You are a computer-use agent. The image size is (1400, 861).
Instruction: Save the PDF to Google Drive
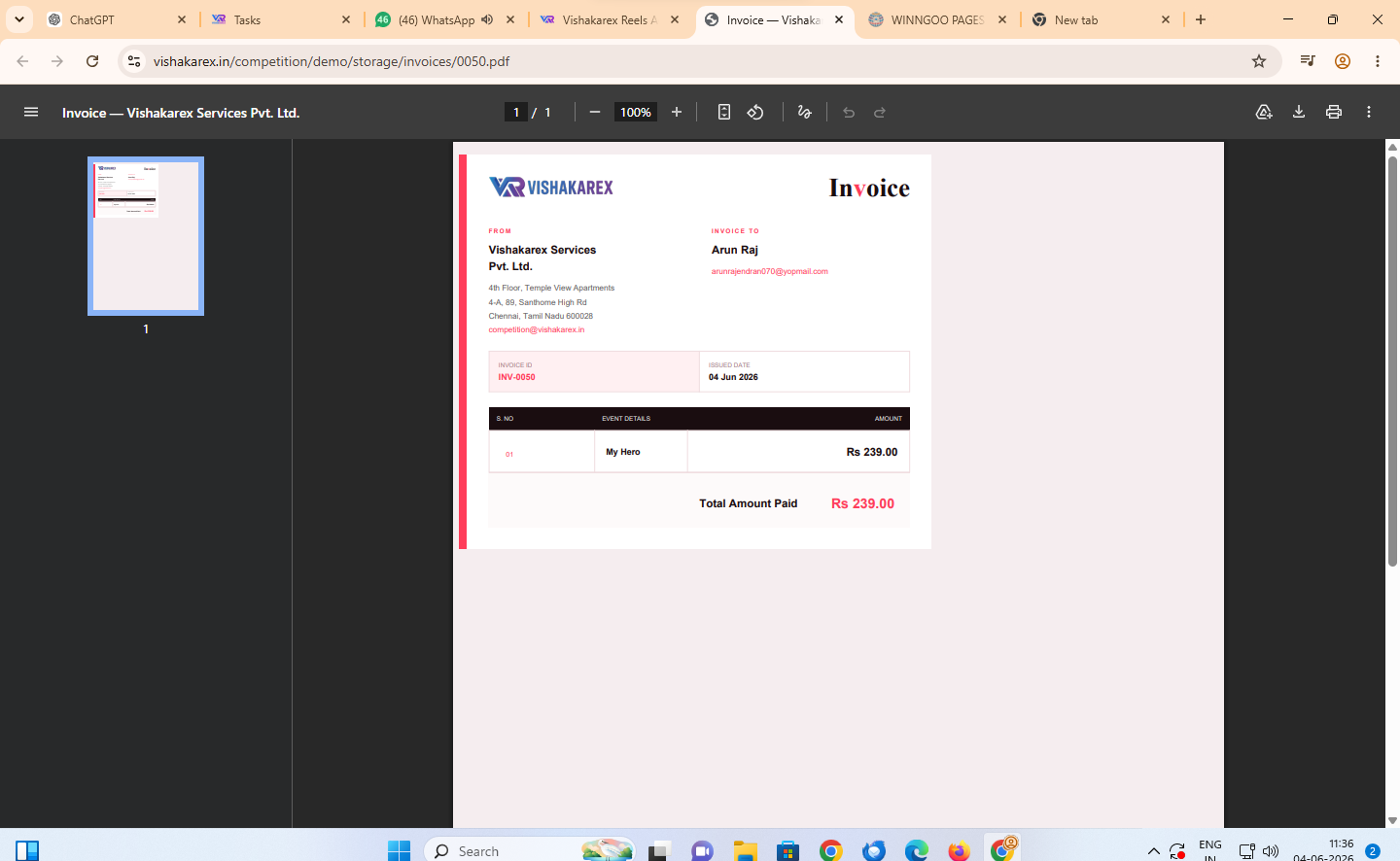pos(1264,112)
